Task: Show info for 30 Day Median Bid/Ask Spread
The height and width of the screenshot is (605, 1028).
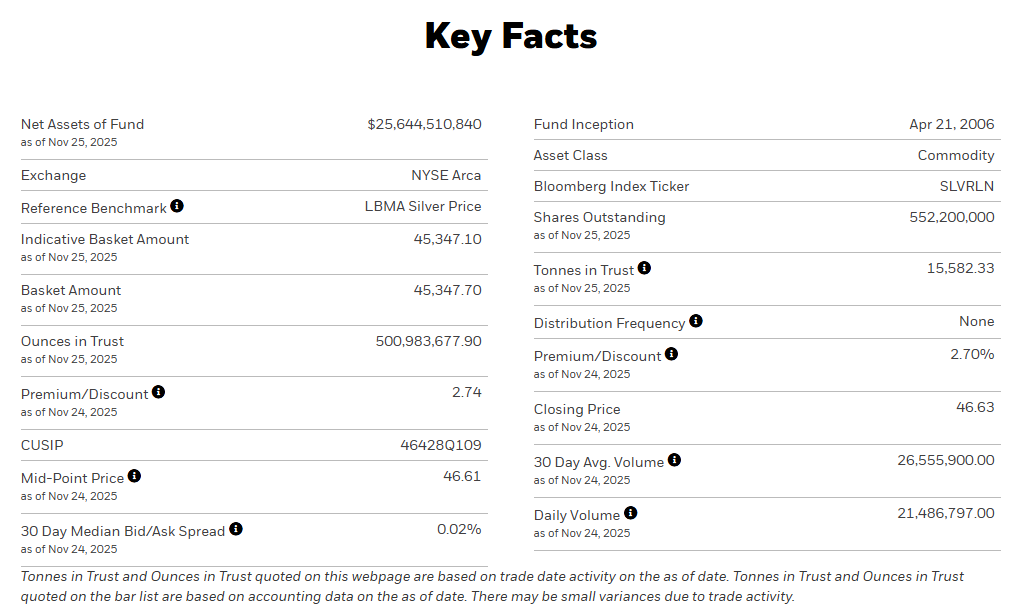Action: pos(235,529)
